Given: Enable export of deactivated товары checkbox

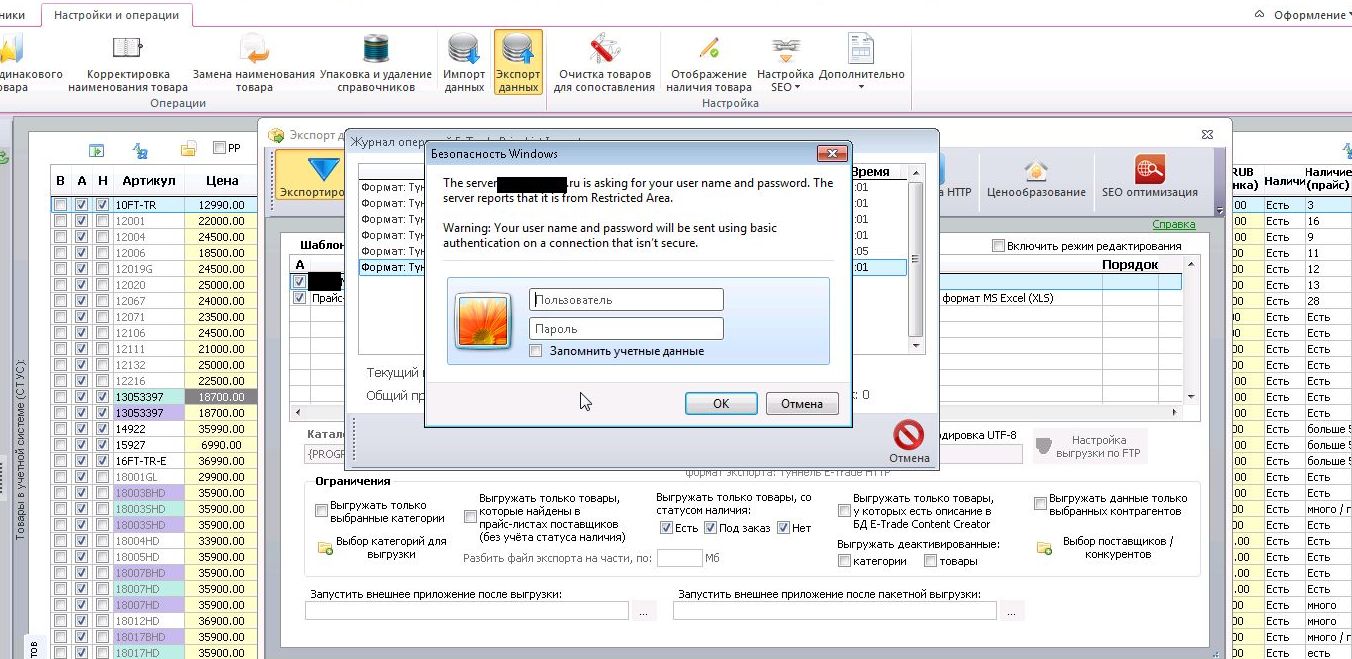Looking at the screenshot, I should pyautogui.click(x=931, y=561).
